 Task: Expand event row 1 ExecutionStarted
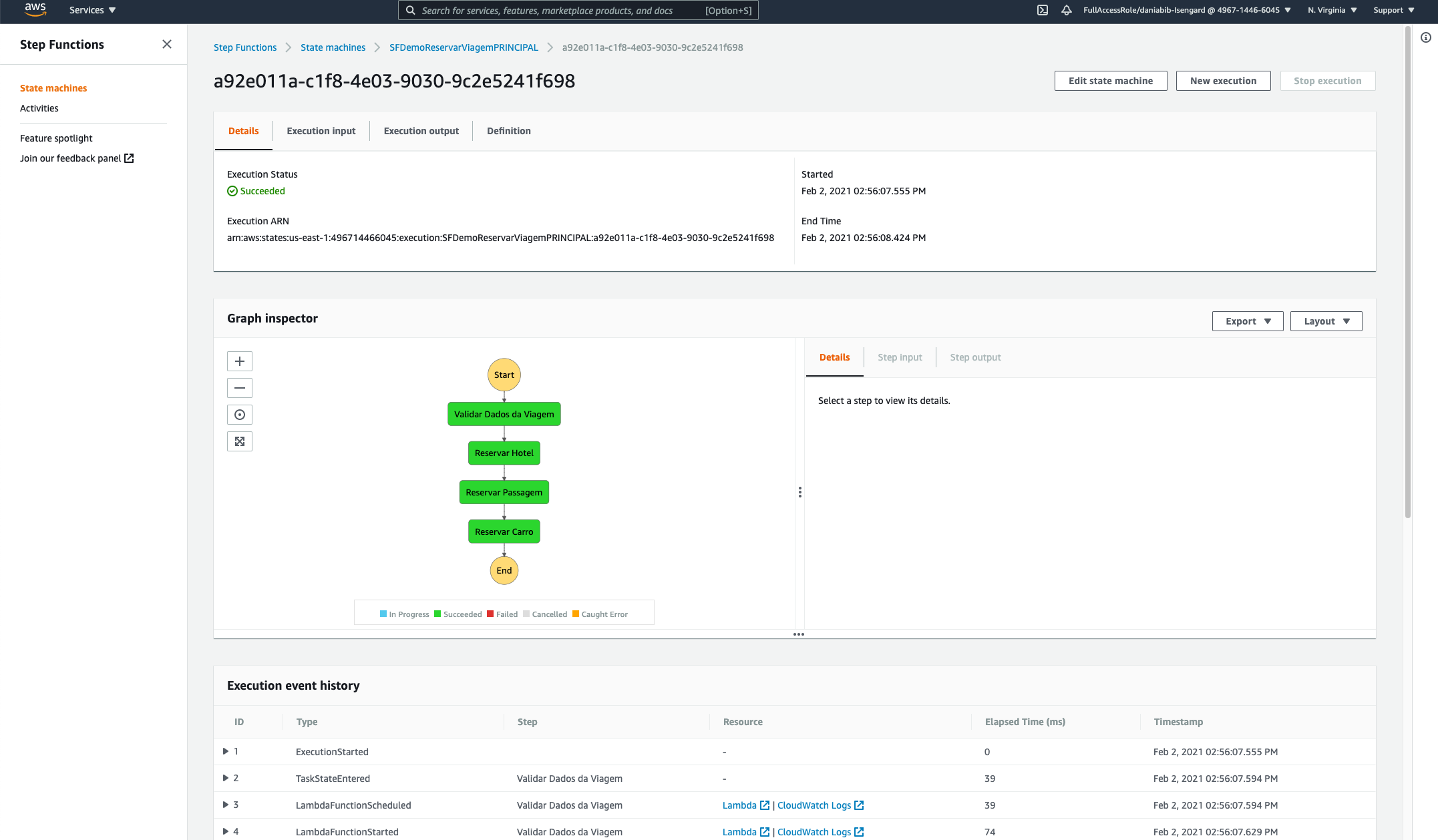(226, 751)
